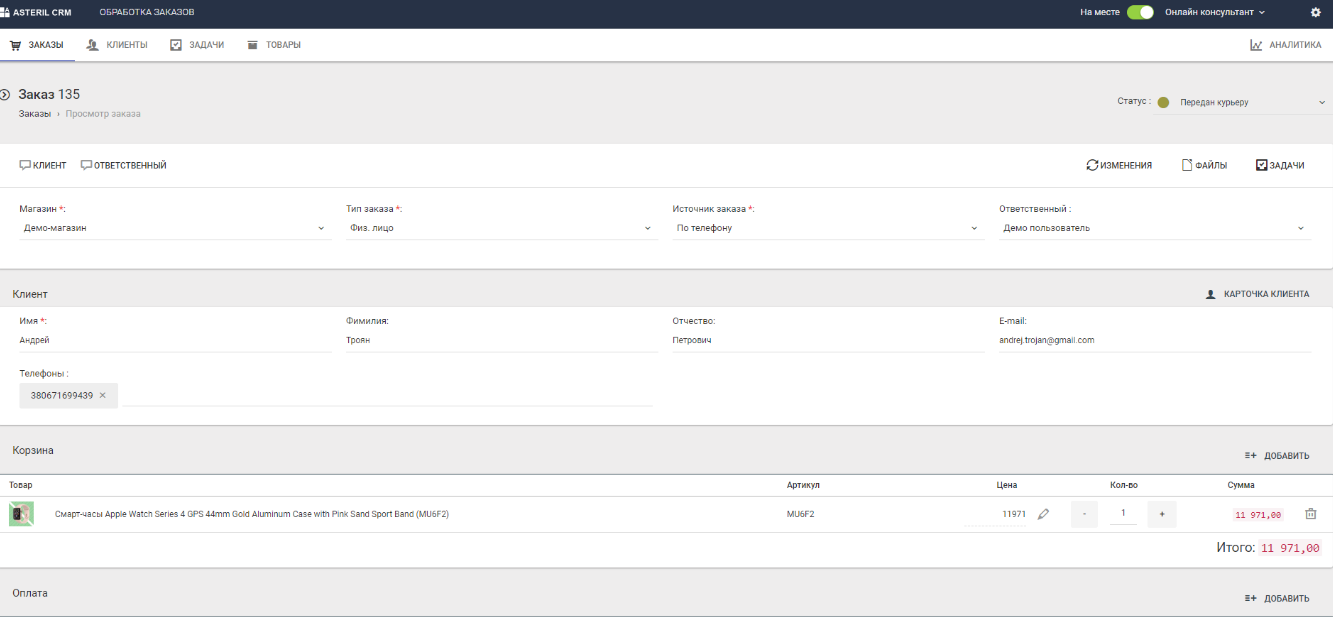Switch to the Клиенты tab

pos(117,45)
